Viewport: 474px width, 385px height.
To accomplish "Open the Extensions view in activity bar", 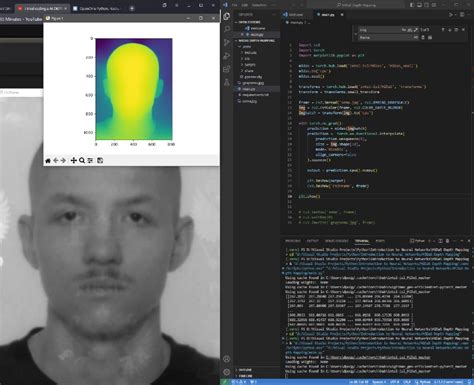I will point(227,69).
